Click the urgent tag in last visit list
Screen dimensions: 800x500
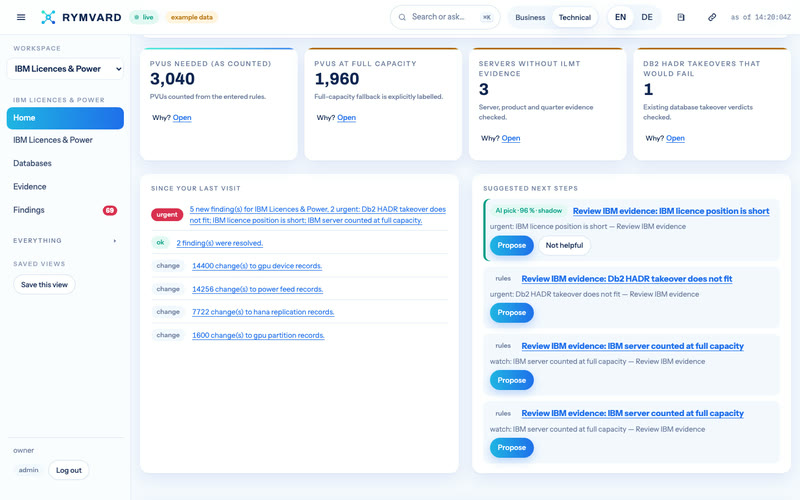tap(167, 215)
